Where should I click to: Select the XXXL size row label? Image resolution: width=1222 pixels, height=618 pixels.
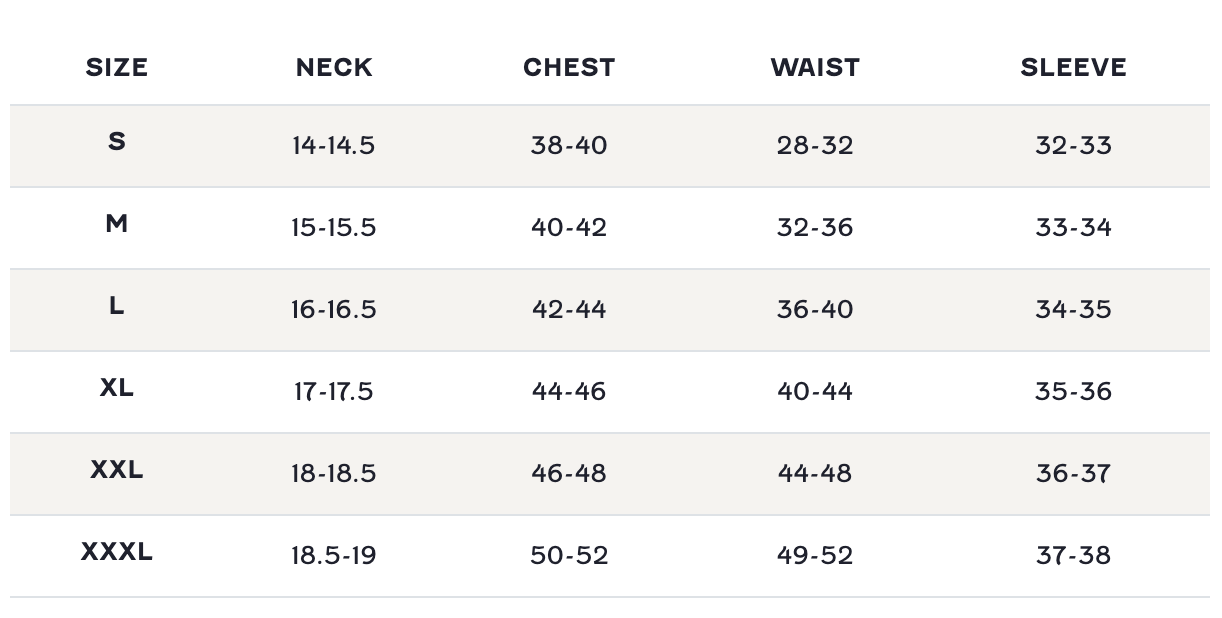click(x=117, y=552)
